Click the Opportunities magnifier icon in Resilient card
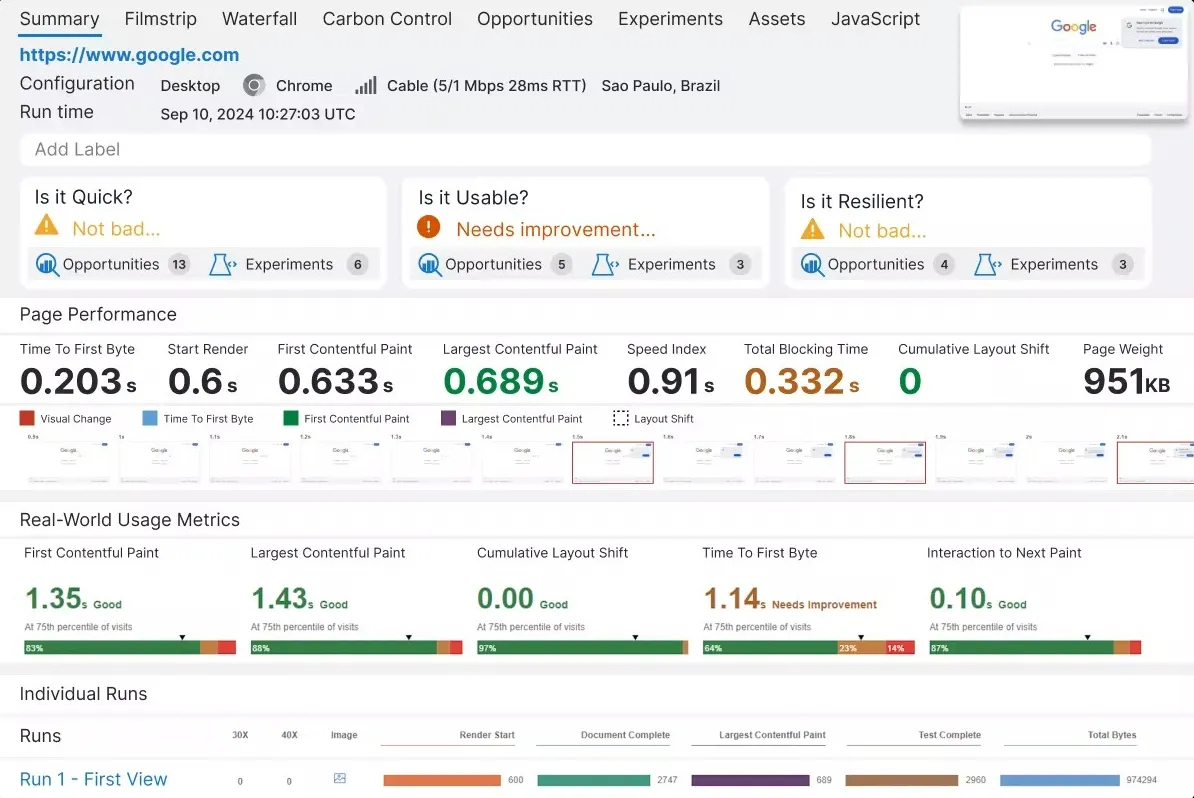Image resolution: width=1194 pixels, height=798 pixels. (x=812, y=264)
